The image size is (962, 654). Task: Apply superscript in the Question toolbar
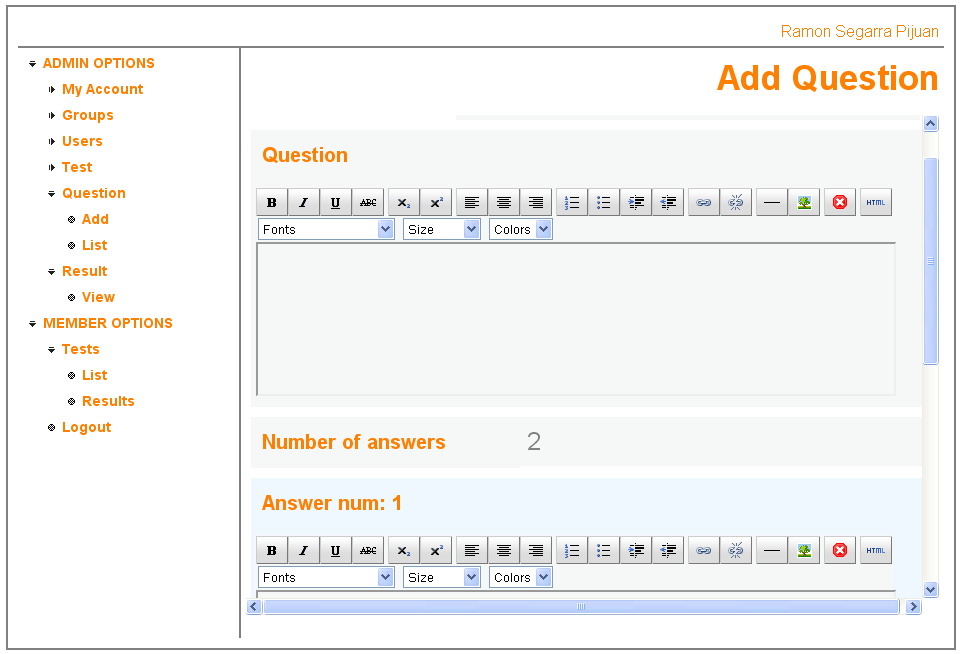(x=435, y=201)
